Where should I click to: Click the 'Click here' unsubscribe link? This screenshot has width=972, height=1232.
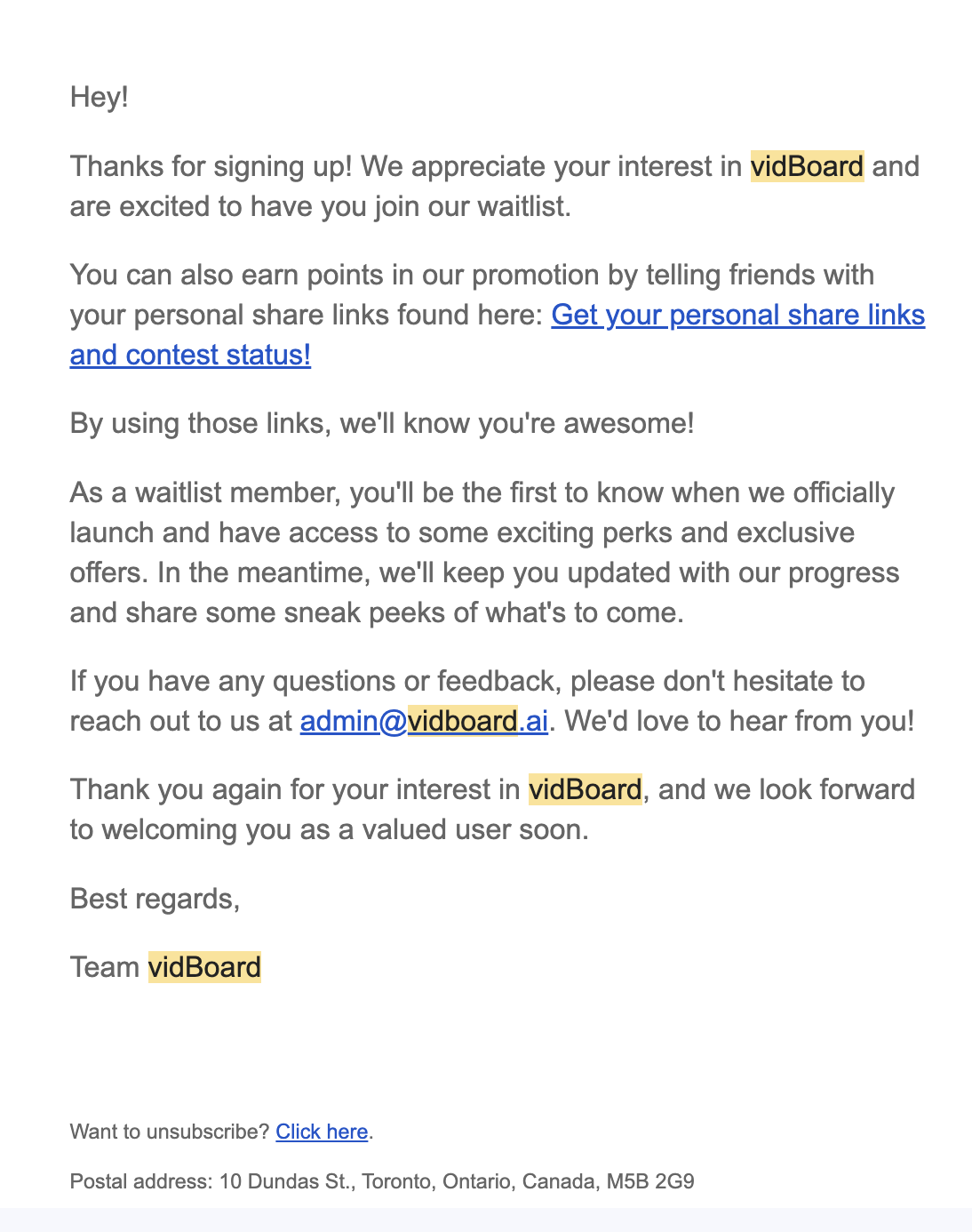322,1132
